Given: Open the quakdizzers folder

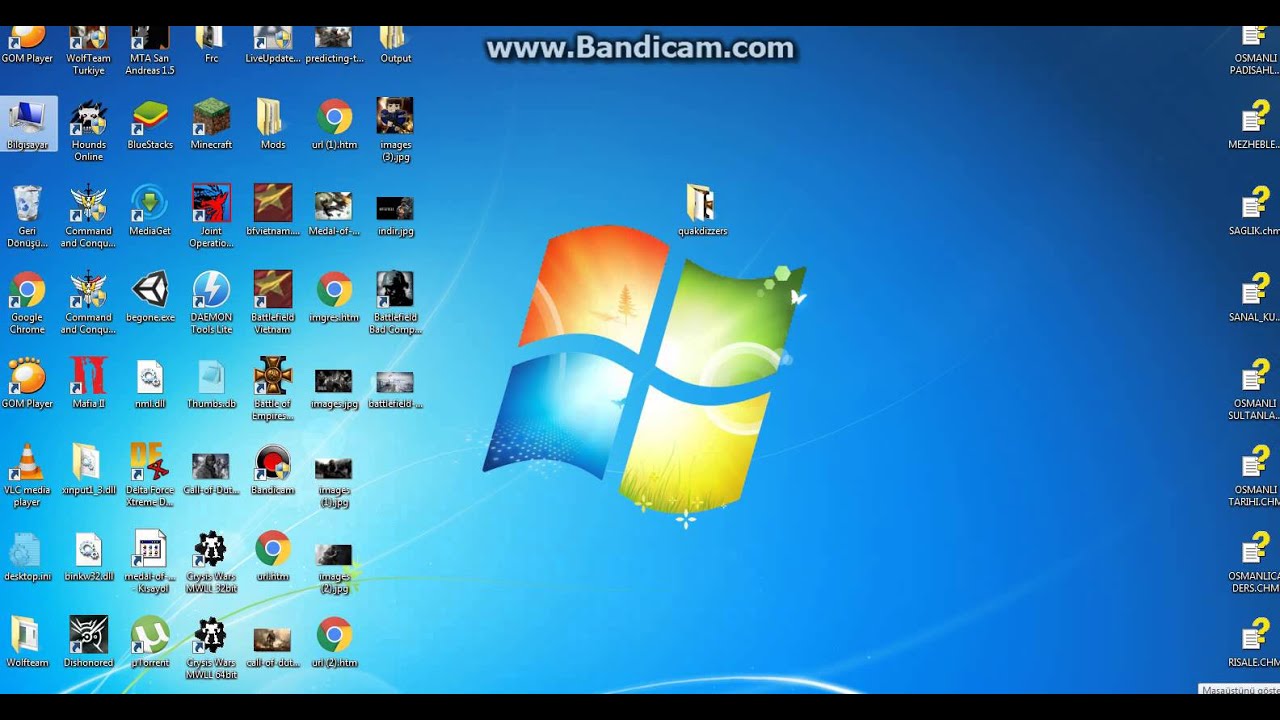Looking at the screenshot, I should tap(702, 210).
